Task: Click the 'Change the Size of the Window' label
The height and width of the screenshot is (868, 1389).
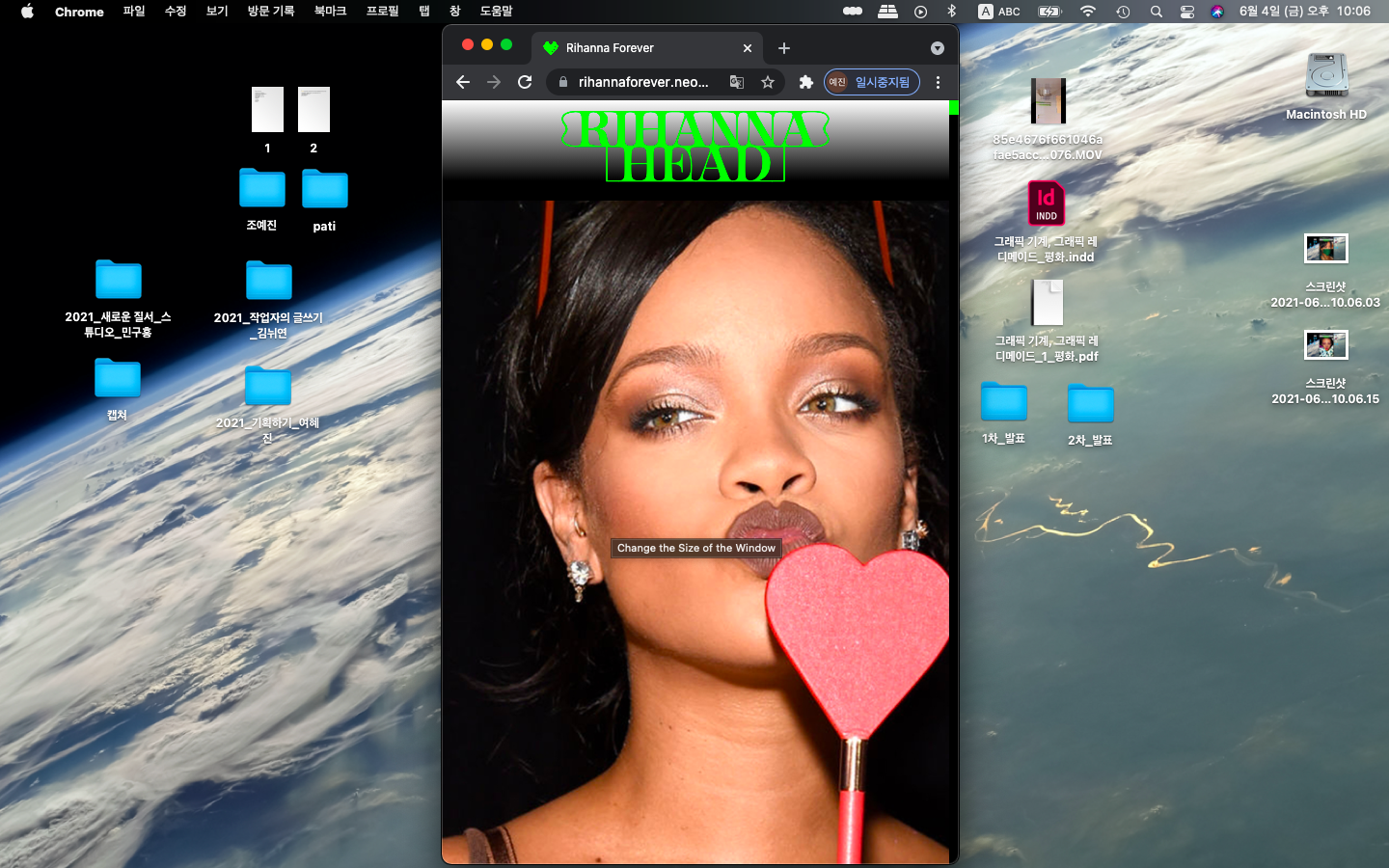Action: pyautogui.click(x=696, y=548)
